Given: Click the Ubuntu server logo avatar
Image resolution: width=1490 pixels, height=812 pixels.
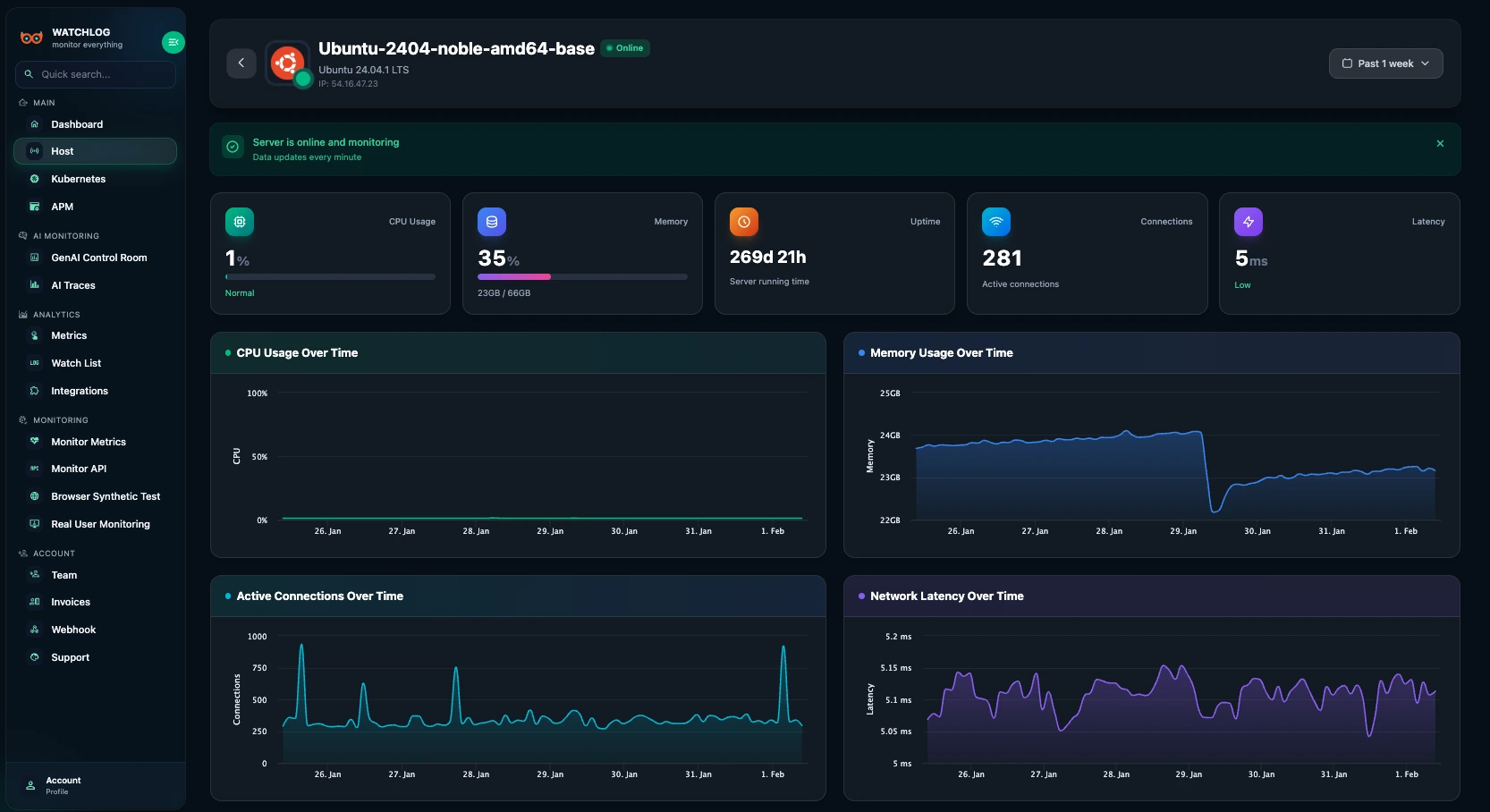Looking at the screenshot, I should tap(287, 63).
